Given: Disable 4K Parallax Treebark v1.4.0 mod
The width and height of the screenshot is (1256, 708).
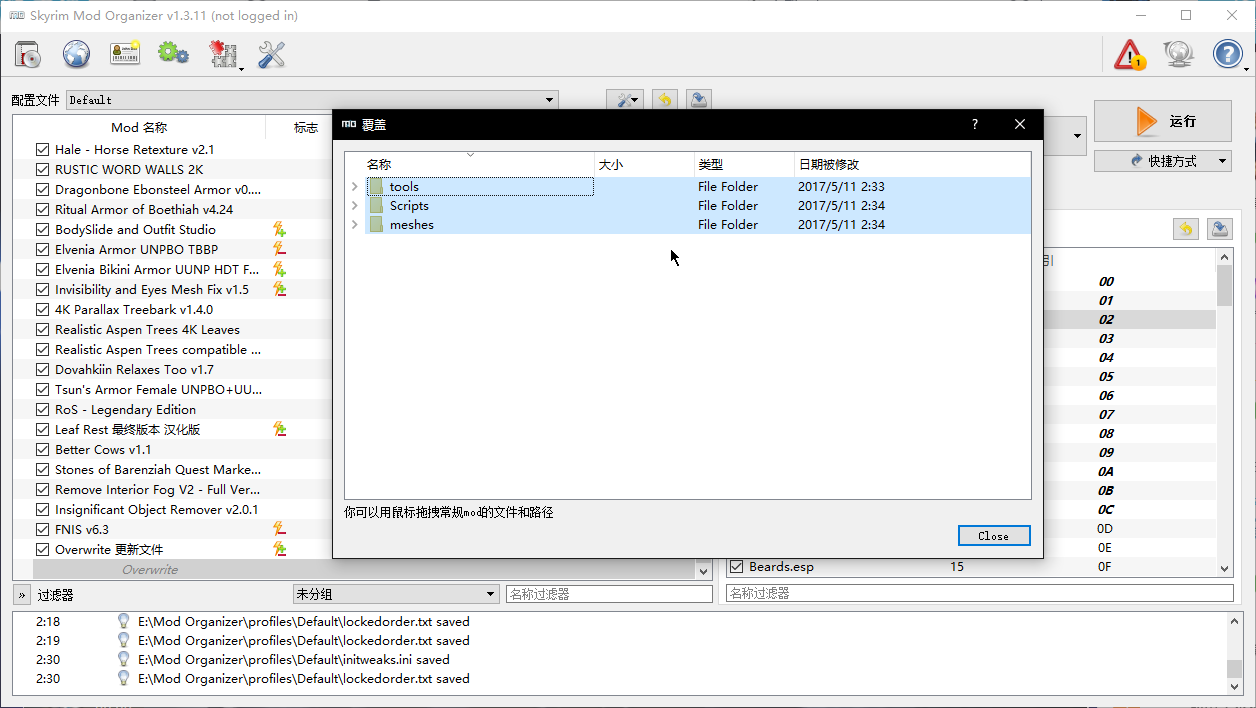Looking at the screenshot, I should (x=42, y=309).
